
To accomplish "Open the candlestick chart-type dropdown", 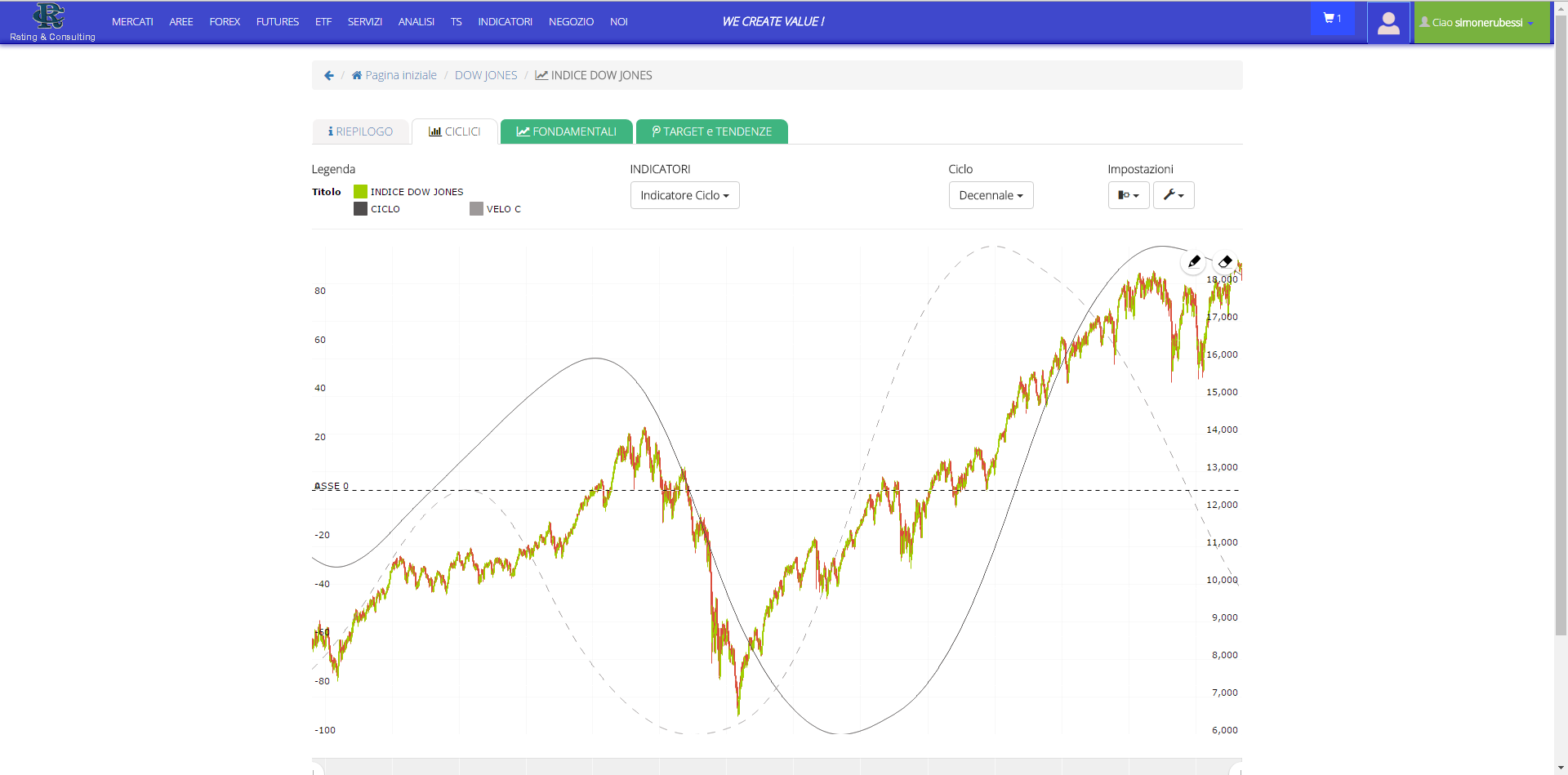I will coord(1129,195).
